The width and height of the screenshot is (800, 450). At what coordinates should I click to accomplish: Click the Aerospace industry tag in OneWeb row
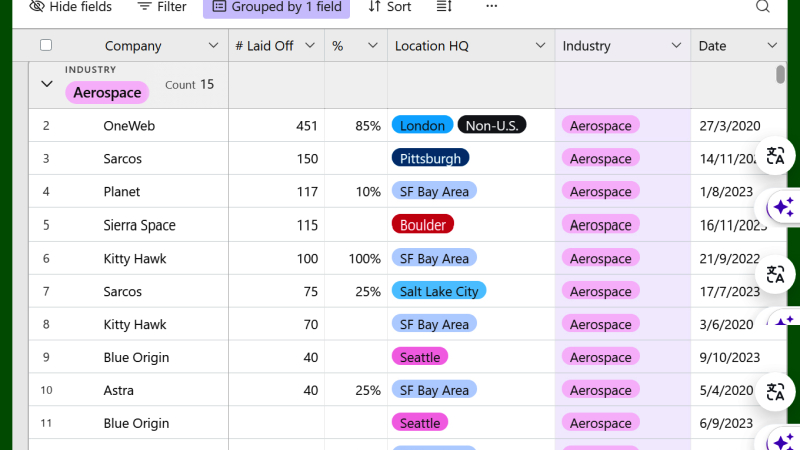coord(601,126)
